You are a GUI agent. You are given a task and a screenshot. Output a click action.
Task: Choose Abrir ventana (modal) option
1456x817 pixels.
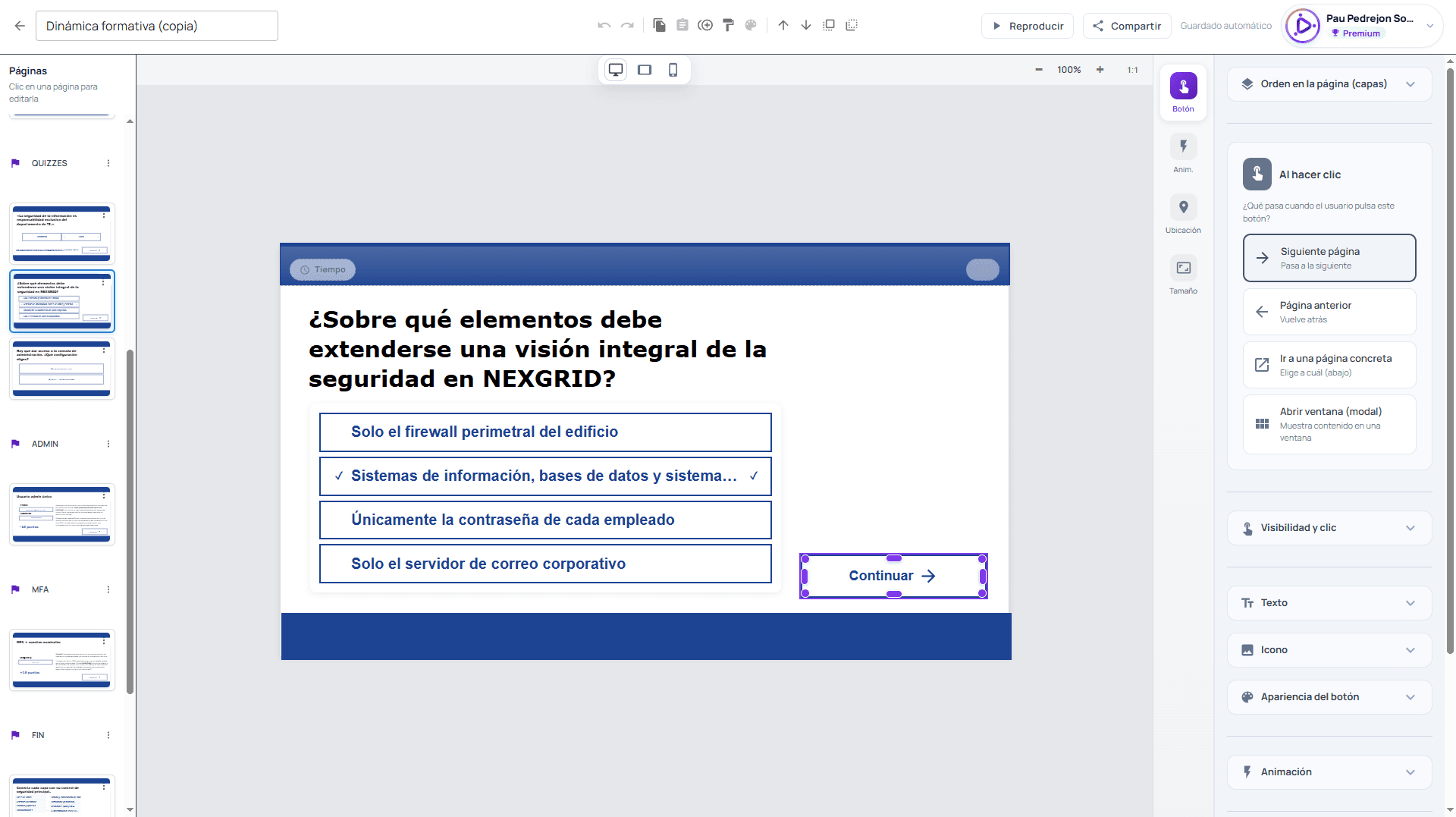tap(1329, 424)
